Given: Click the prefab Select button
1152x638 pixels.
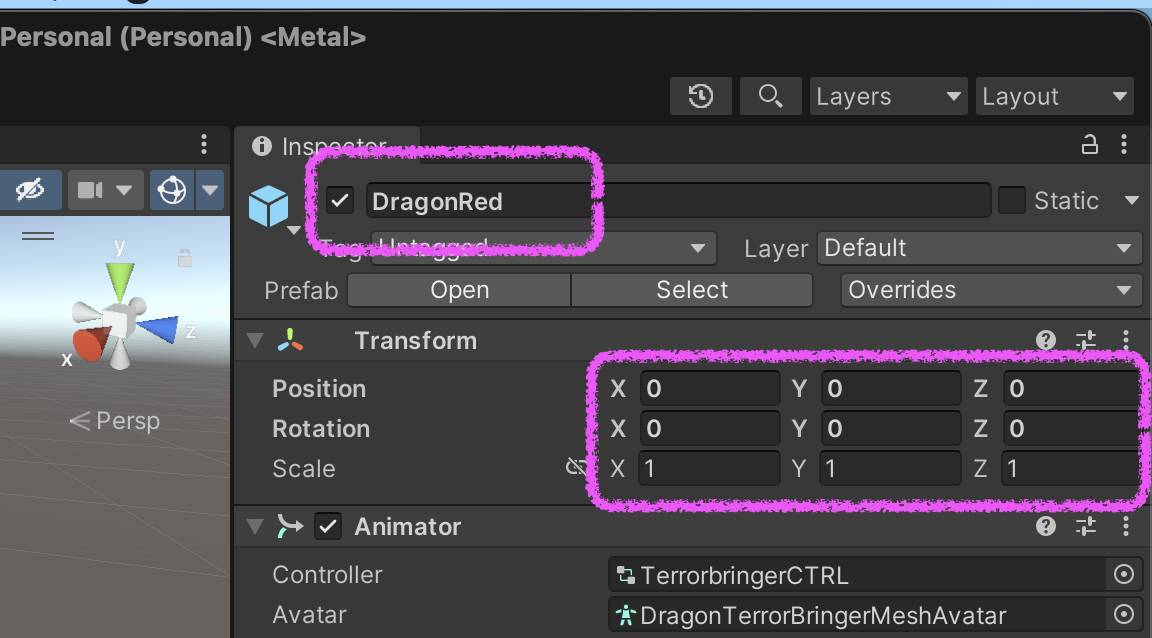Looking at the screenshot, I should pos(692,290).
